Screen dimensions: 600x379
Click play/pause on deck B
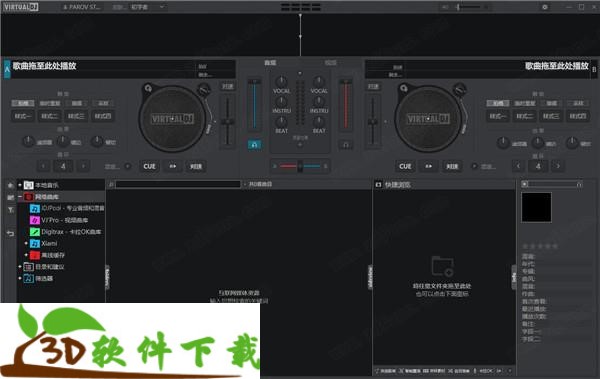[429, 166]
